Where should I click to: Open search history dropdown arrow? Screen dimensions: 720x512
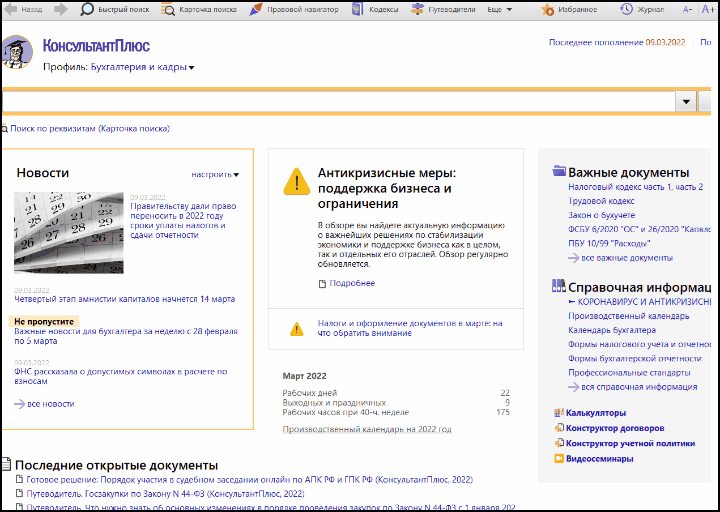coord(686,102)
